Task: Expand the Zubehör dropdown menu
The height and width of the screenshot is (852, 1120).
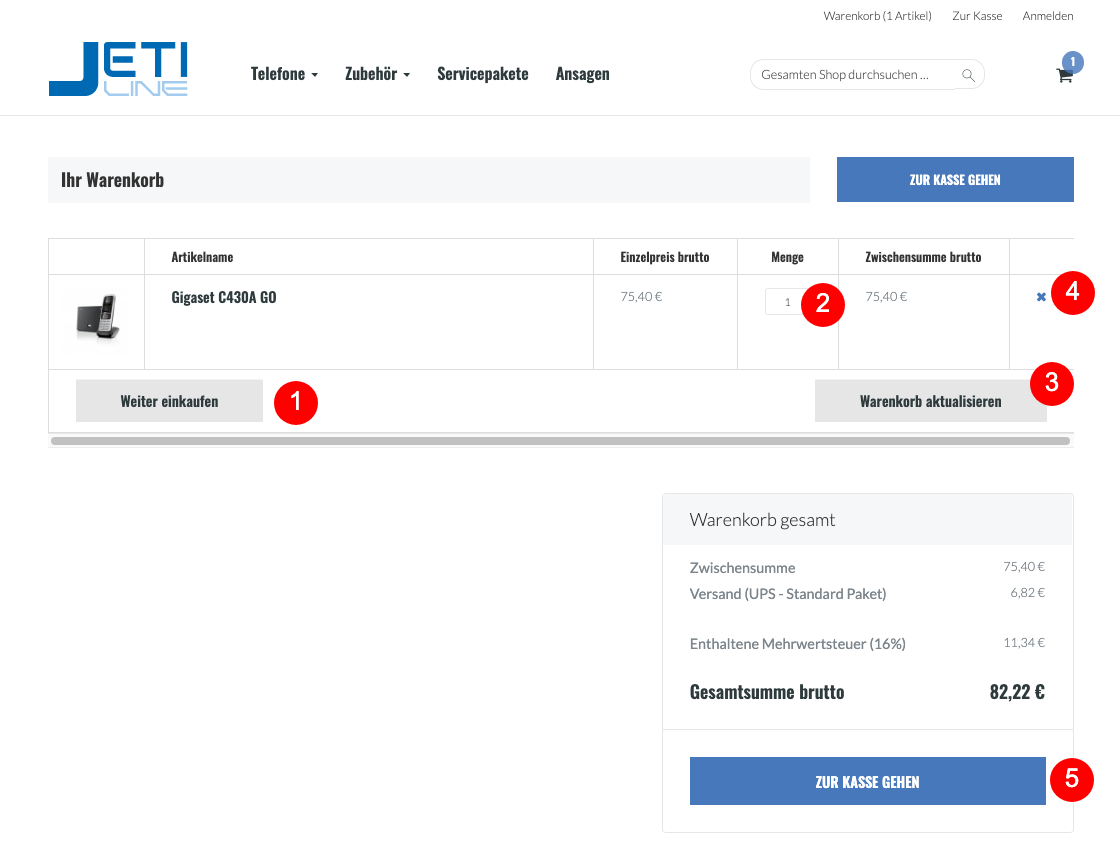Action: click(x=377, y=74)
